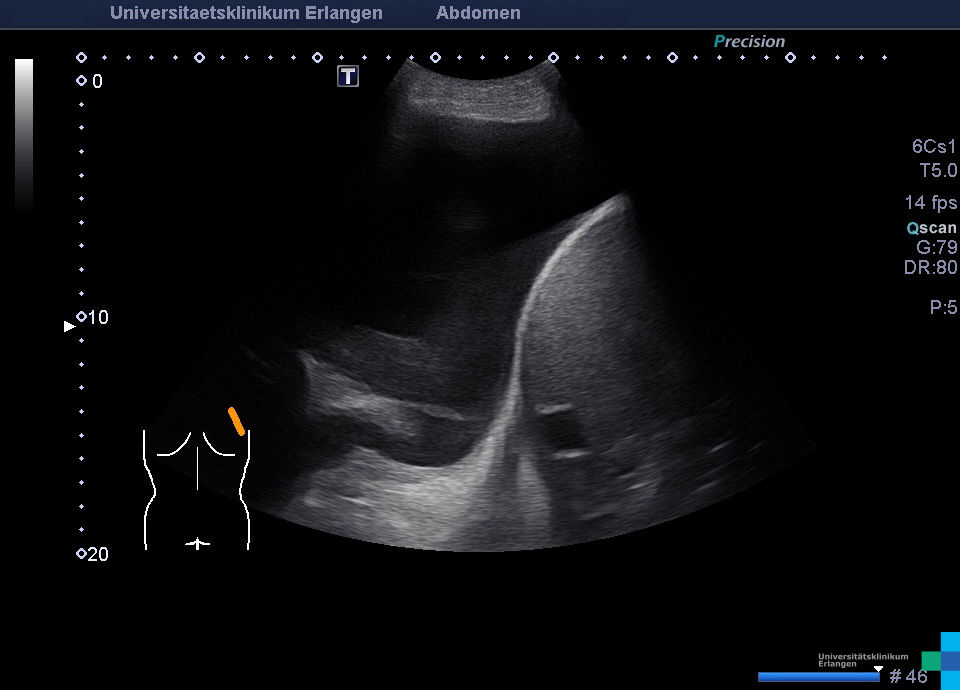The image size is (960, 690).
Task: Click the navel symbol on the body pictogram
Action: pos(198,543)
